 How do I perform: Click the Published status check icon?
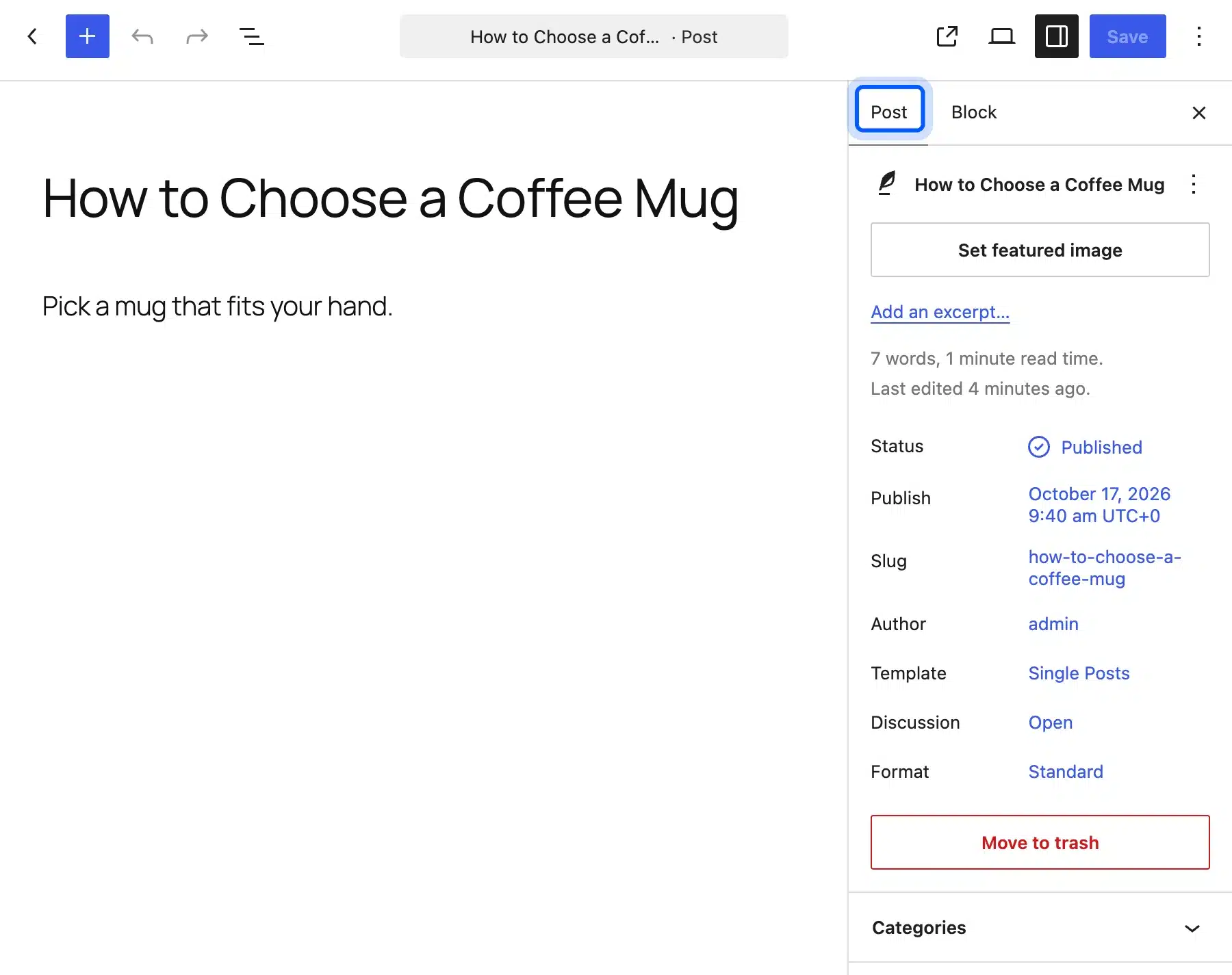[x=1039, y=447]
